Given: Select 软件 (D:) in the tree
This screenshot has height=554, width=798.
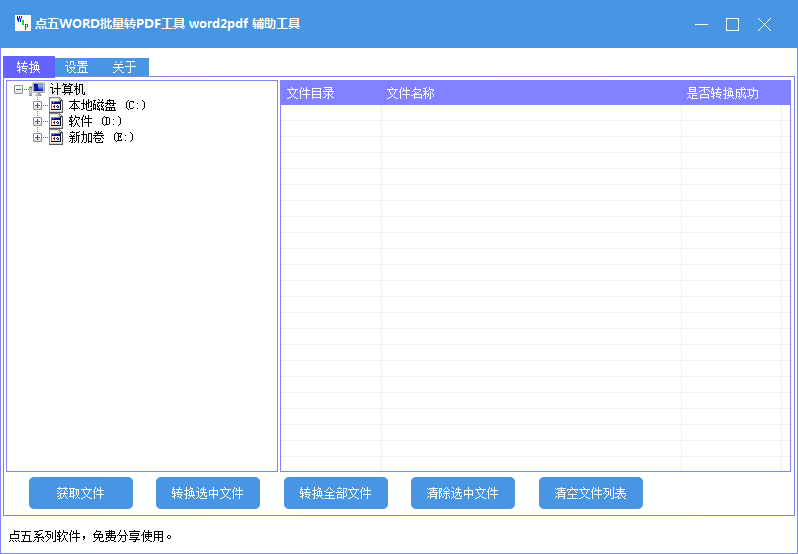Looking at the screenshot, I should (x=95, y=122).
